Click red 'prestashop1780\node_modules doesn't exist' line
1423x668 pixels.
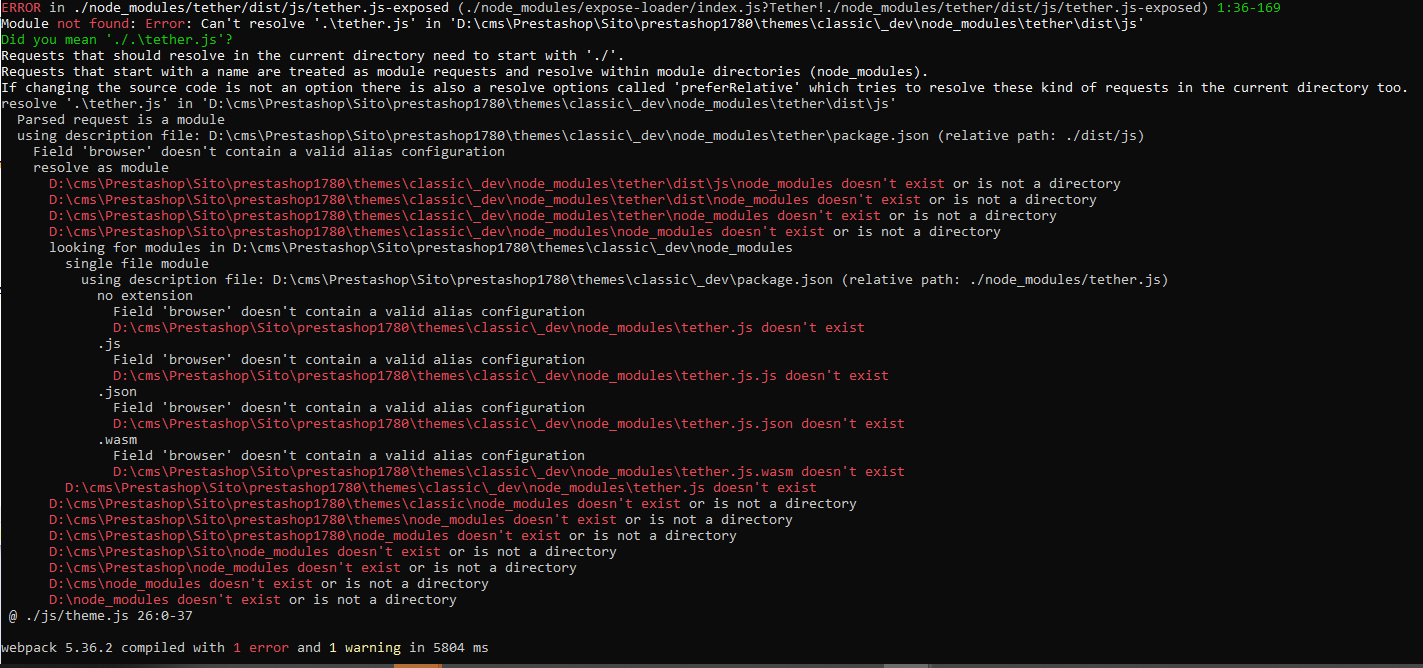393,535
